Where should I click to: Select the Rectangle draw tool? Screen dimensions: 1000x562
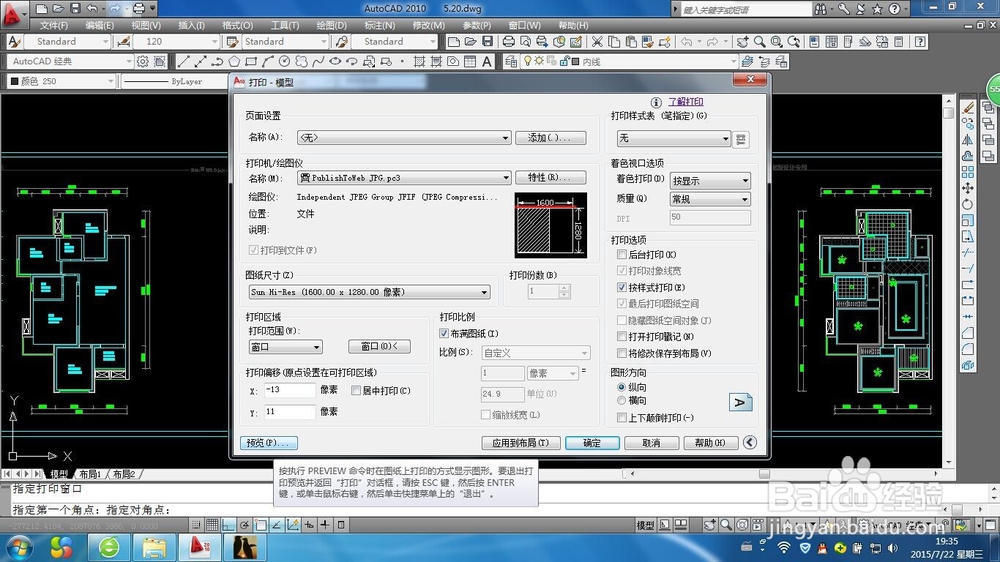pyautogui.click(x=251, y=61)
